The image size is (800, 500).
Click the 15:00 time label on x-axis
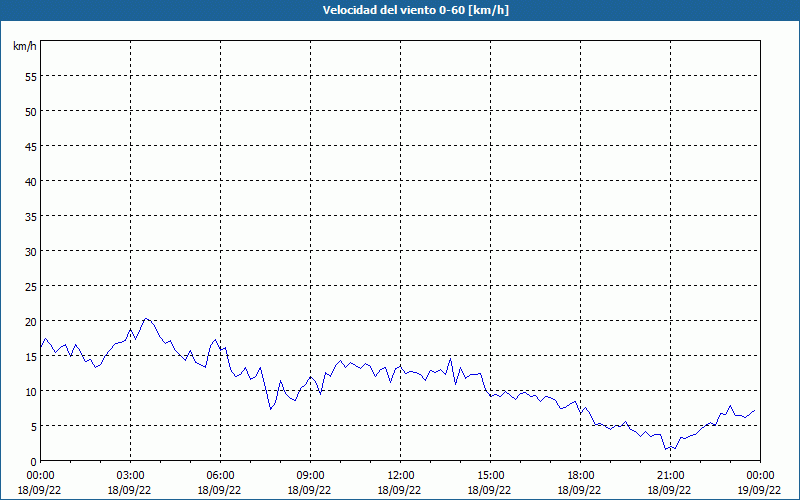490,476
